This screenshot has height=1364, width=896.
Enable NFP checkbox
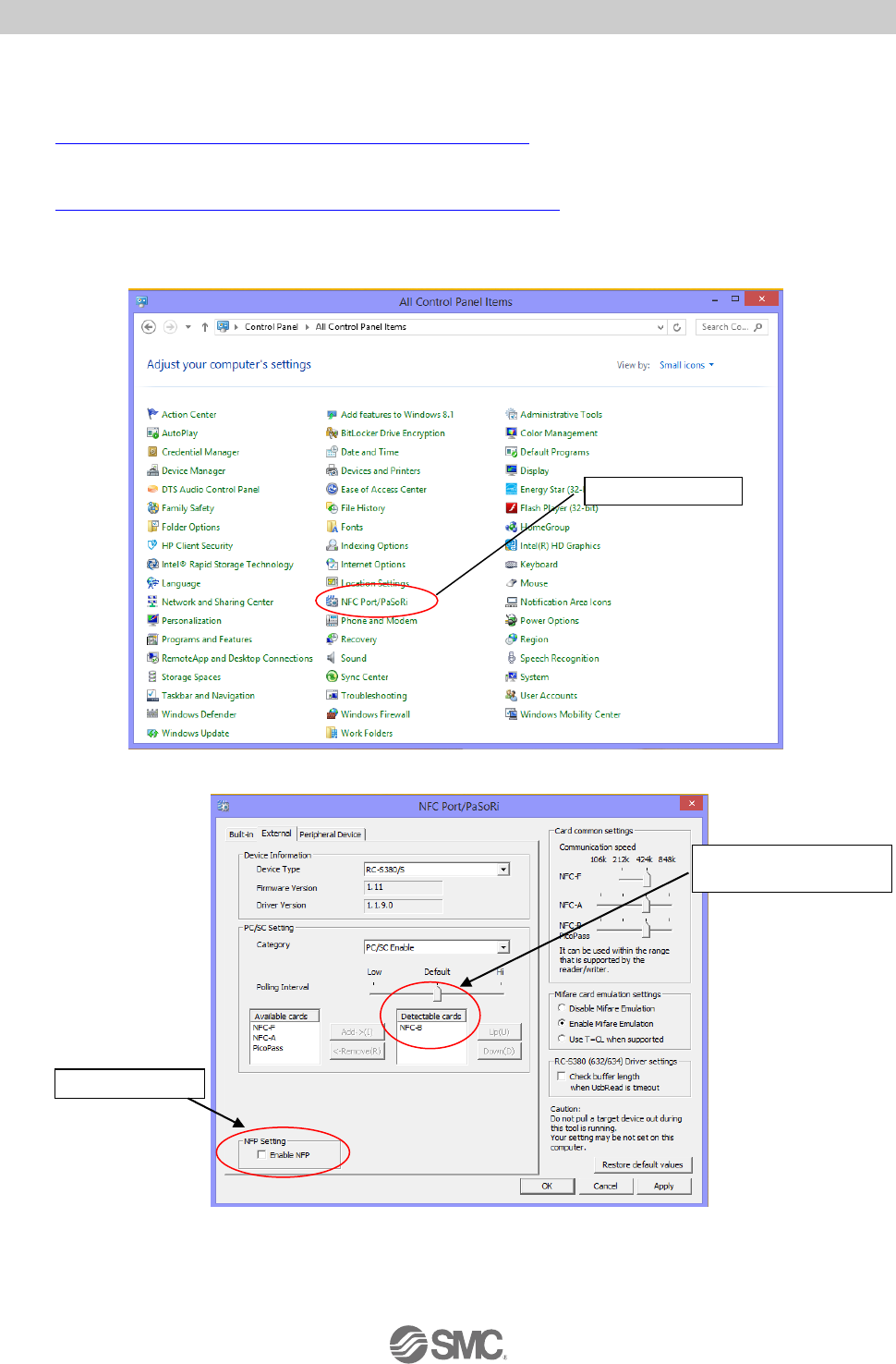[261, 1154]
